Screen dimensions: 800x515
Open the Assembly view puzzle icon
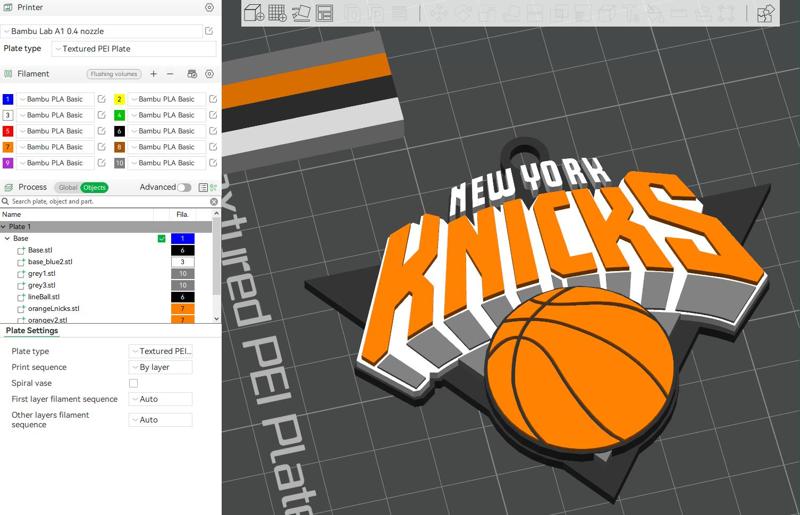point(765,13)
